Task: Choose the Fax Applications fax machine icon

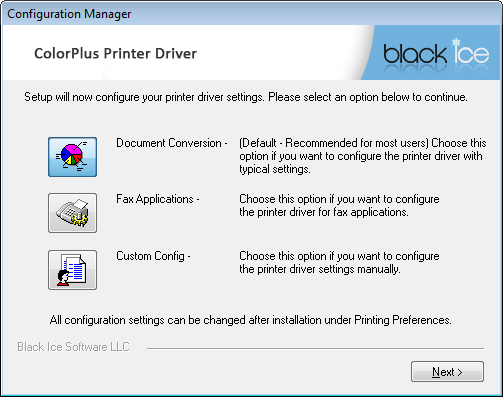Action: pyautogui.click(x=72, y=213)
